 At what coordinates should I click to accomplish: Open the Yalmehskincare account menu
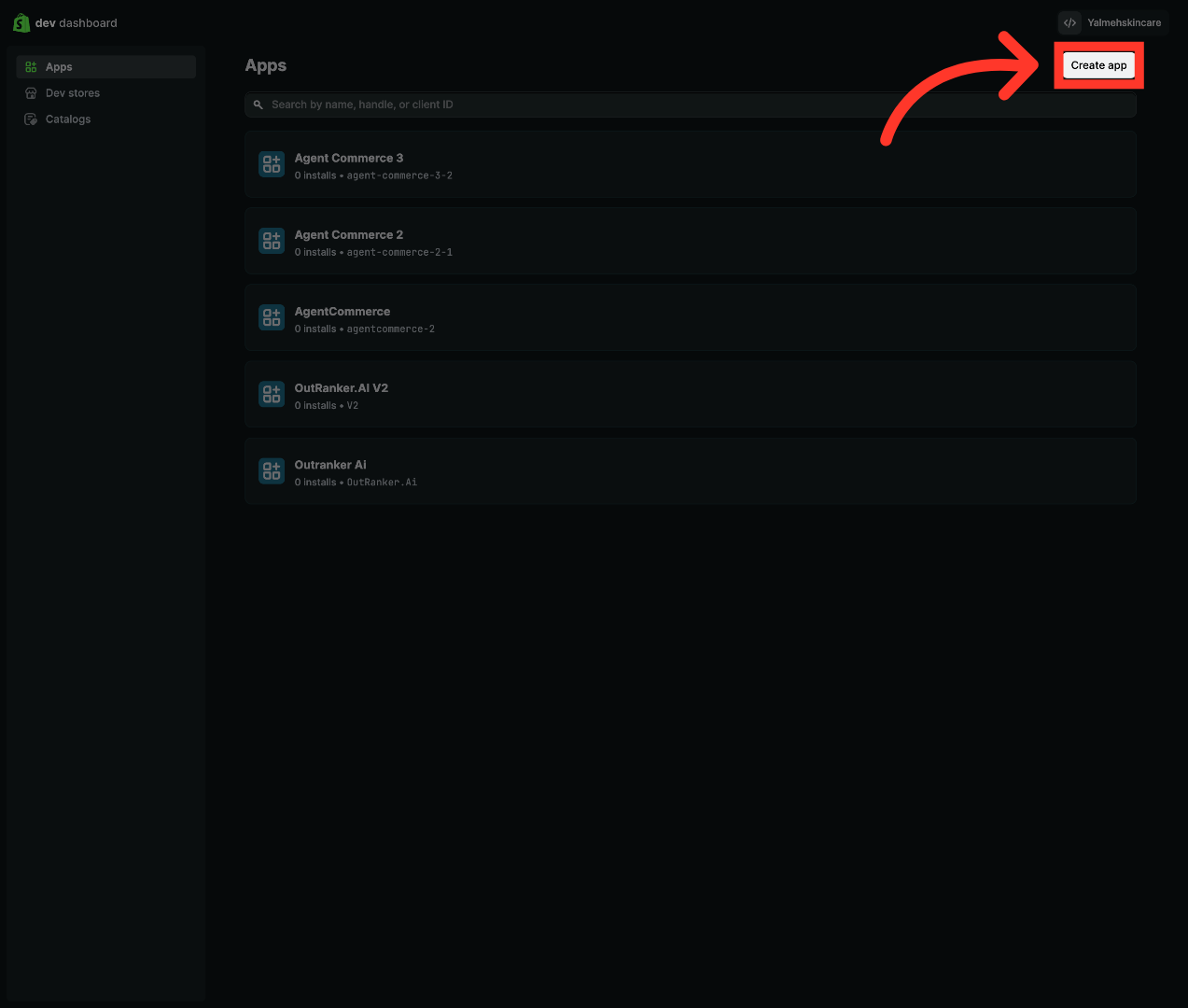coord(1112,22)
